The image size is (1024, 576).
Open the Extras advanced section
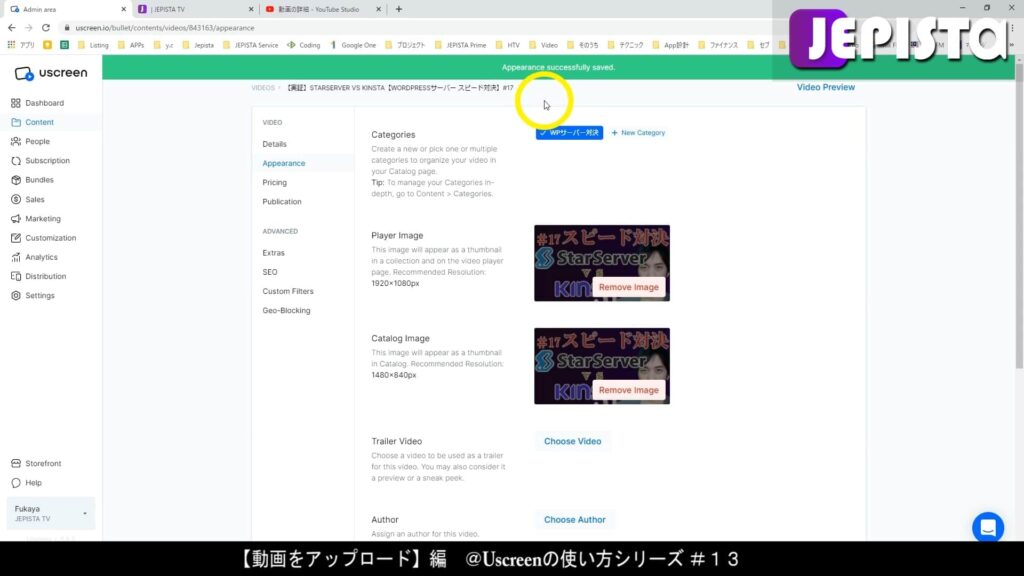point(273,253)
